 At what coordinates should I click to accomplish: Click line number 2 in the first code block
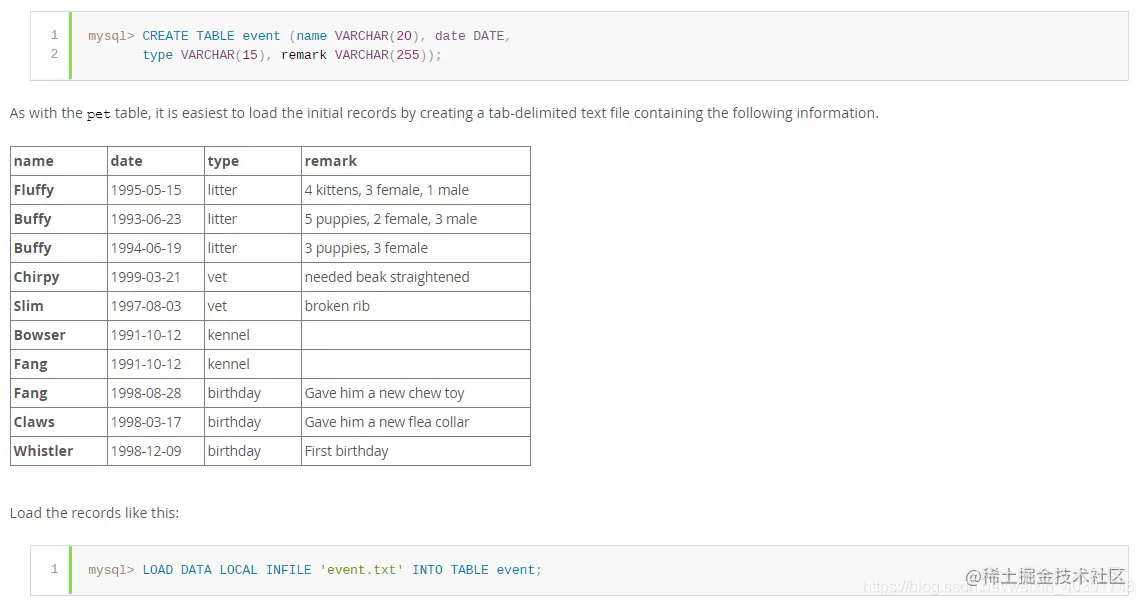point(54,54)
